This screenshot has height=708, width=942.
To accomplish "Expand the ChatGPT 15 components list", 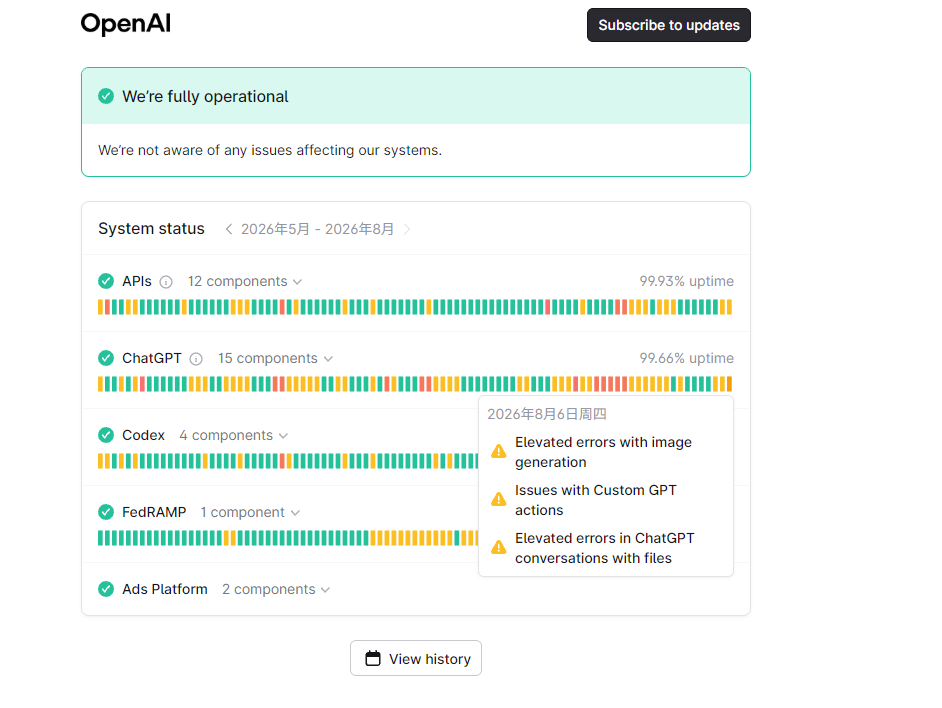I will 275,358.
